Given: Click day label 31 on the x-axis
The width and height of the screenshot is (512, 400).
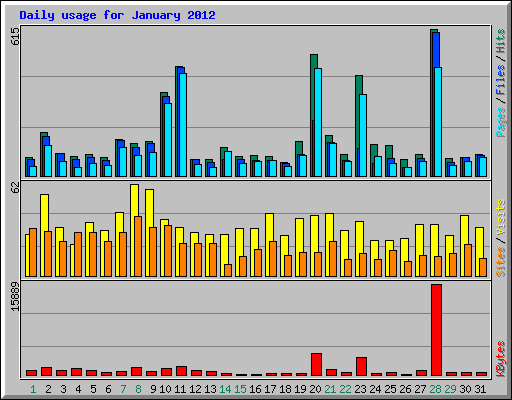Looking at the screenshot, I should (x=480, y=389).
